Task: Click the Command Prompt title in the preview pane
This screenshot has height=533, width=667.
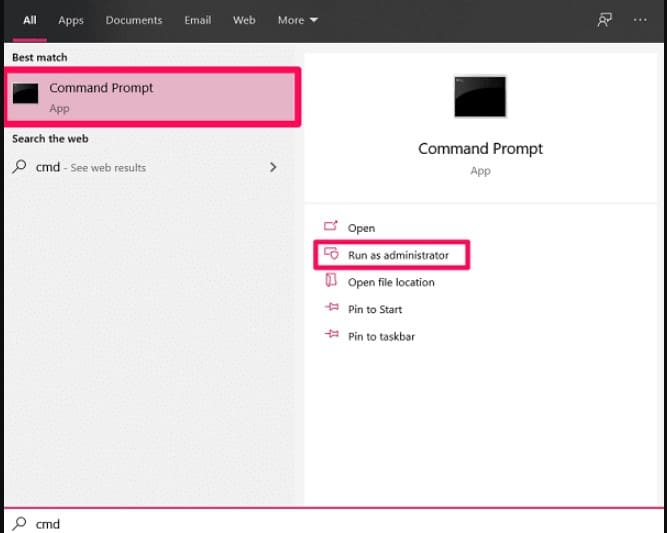Action: coord(480,148)
